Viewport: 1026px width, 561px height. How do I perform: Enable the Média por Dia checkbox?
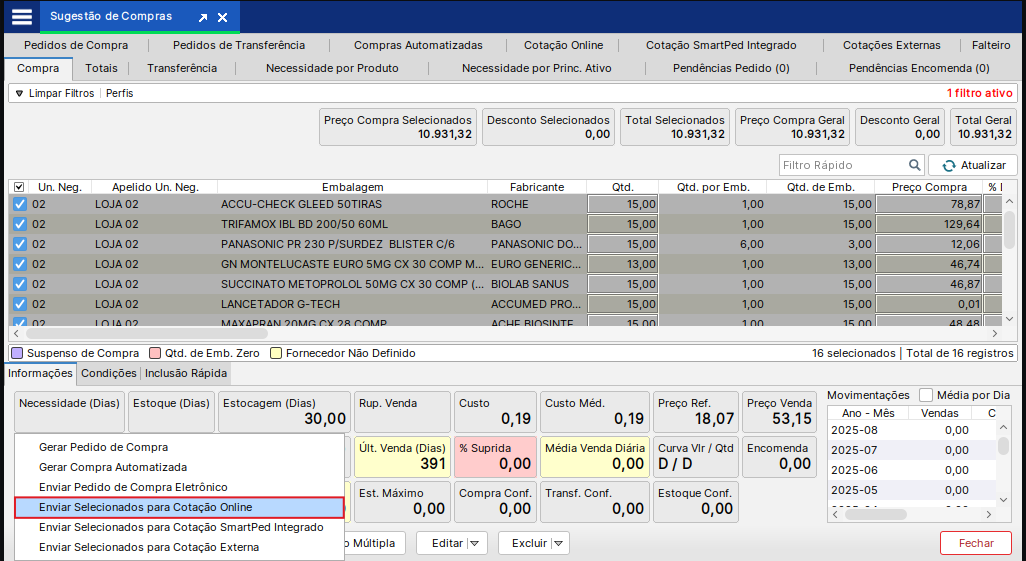925,395
